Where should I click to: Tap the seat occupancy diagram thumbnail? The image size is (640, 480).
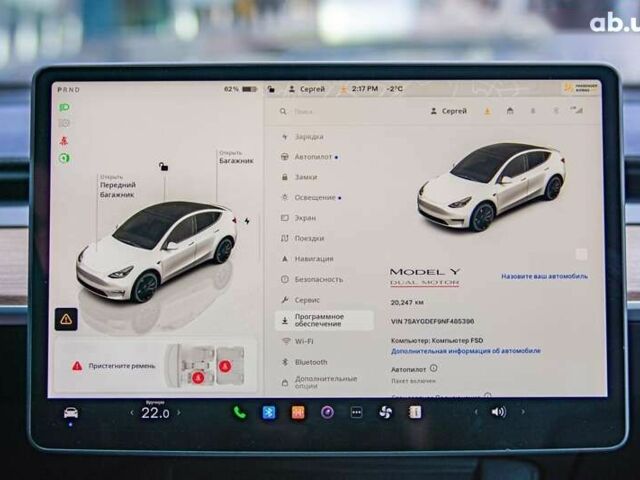[x=206, y=365]
